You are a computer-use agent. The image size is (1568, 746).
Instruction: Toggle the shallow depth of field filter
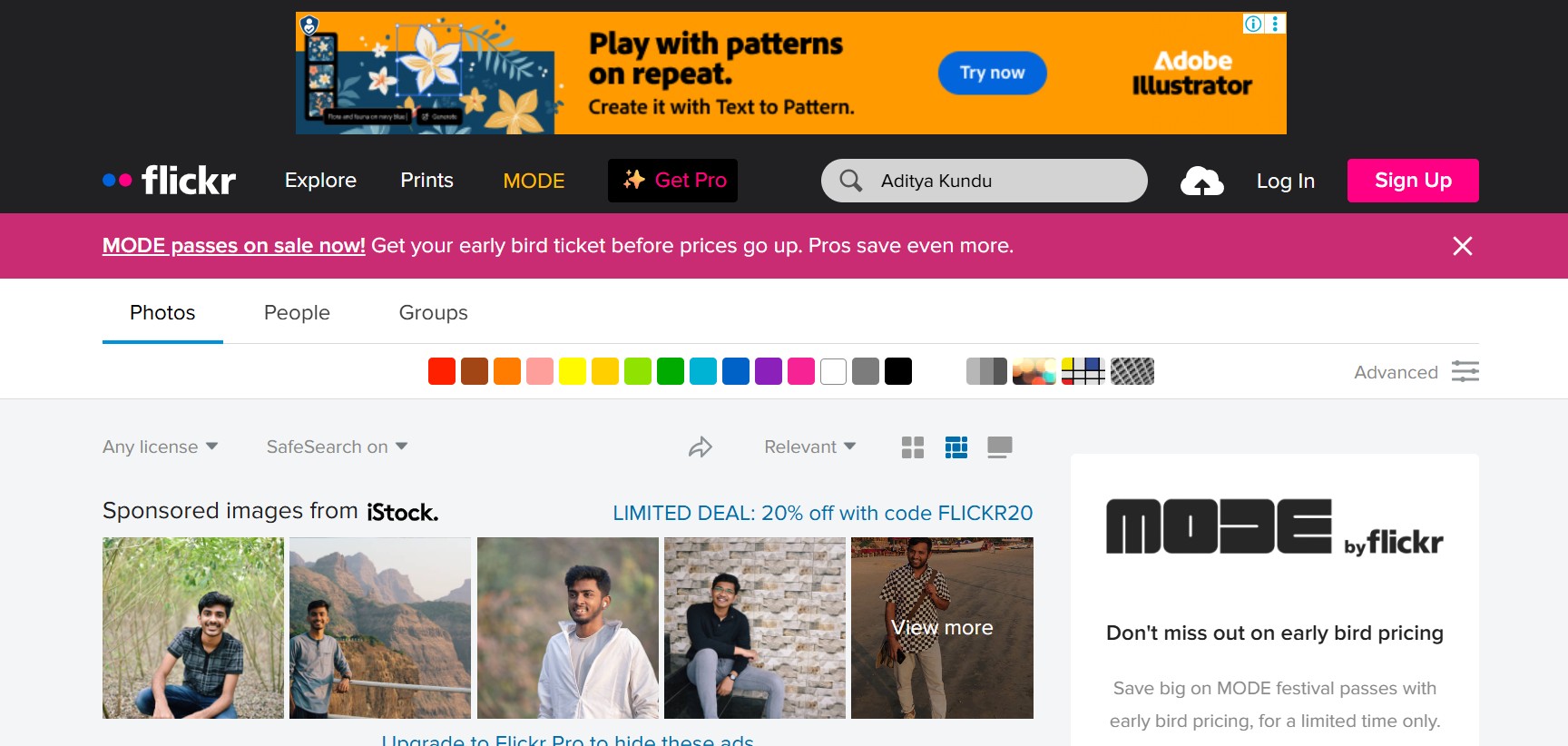(1034, 371)
